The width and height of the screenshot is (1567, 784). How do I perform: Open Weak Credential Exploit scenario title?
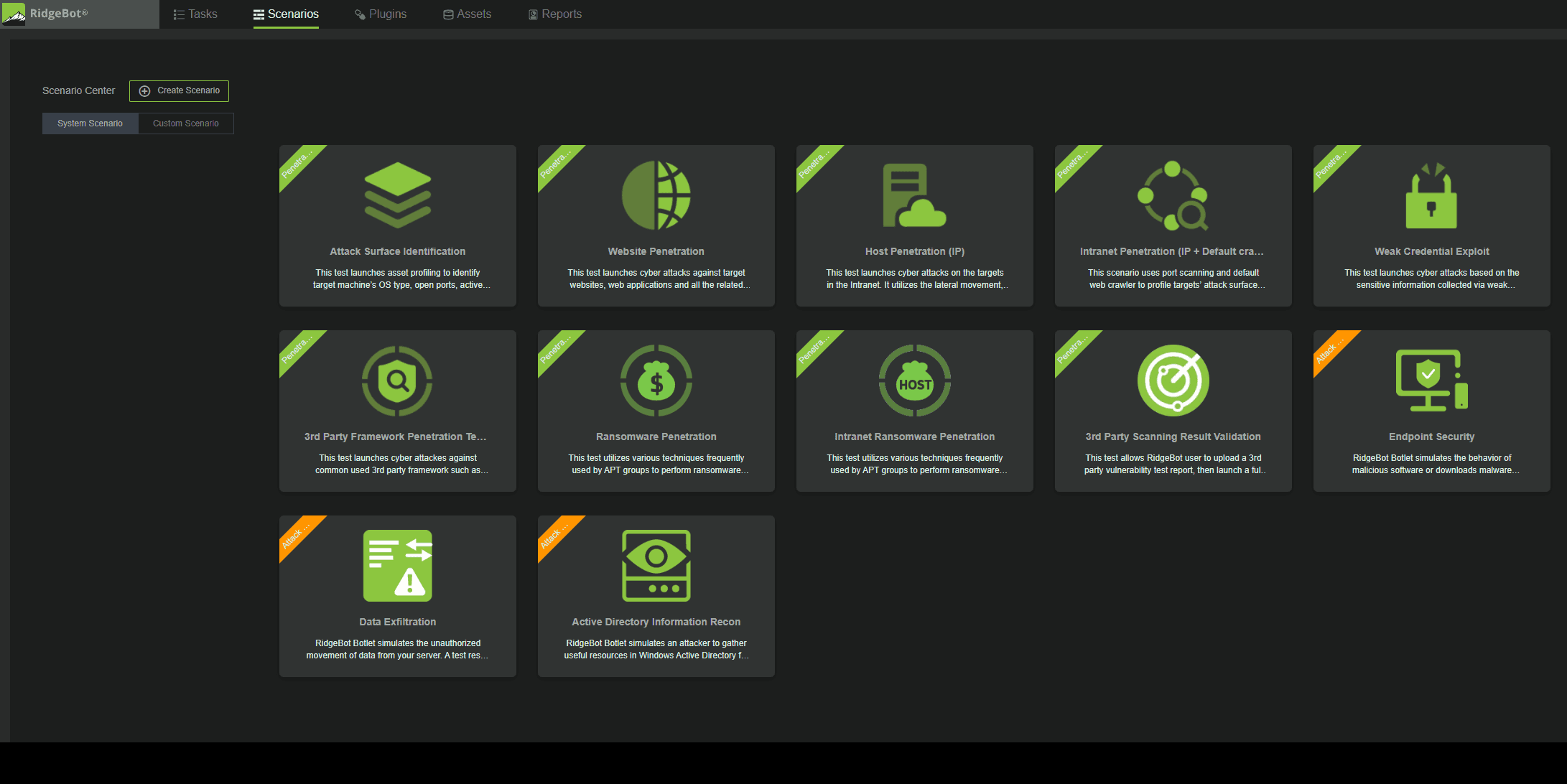click(x=1432, y=251)
